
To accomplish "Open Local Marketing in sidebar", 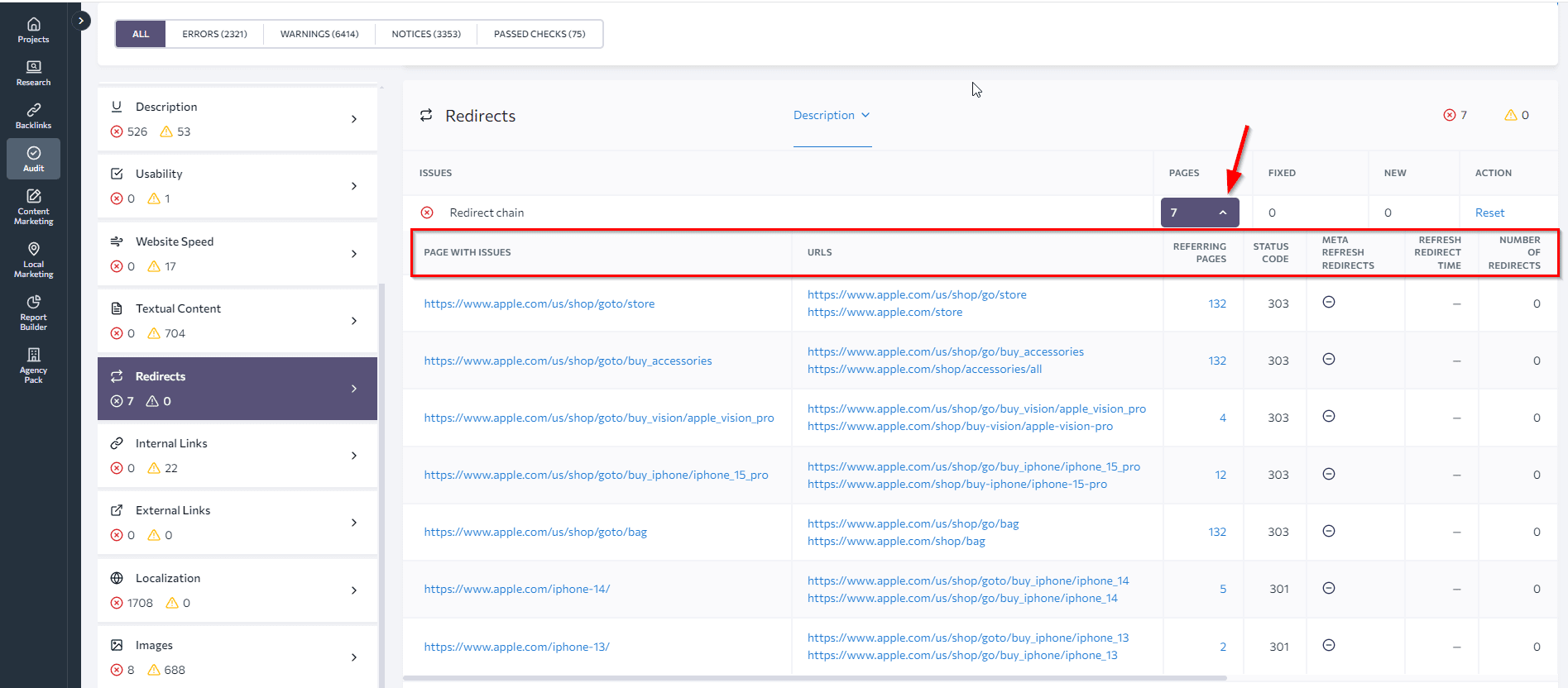I will pyautogui.click(x=33, y=259).
